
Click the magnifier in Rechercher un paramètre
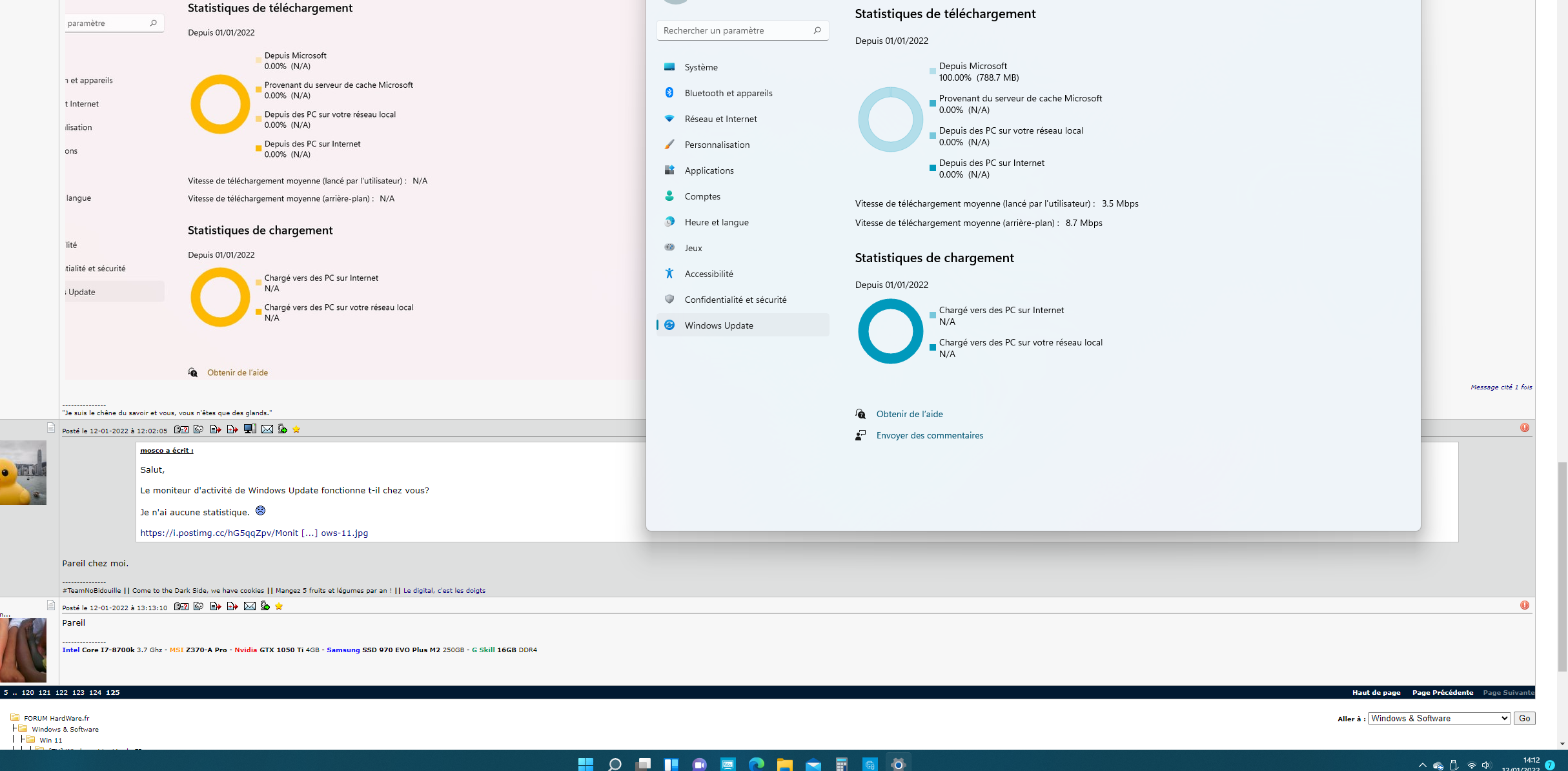(817, 30)
